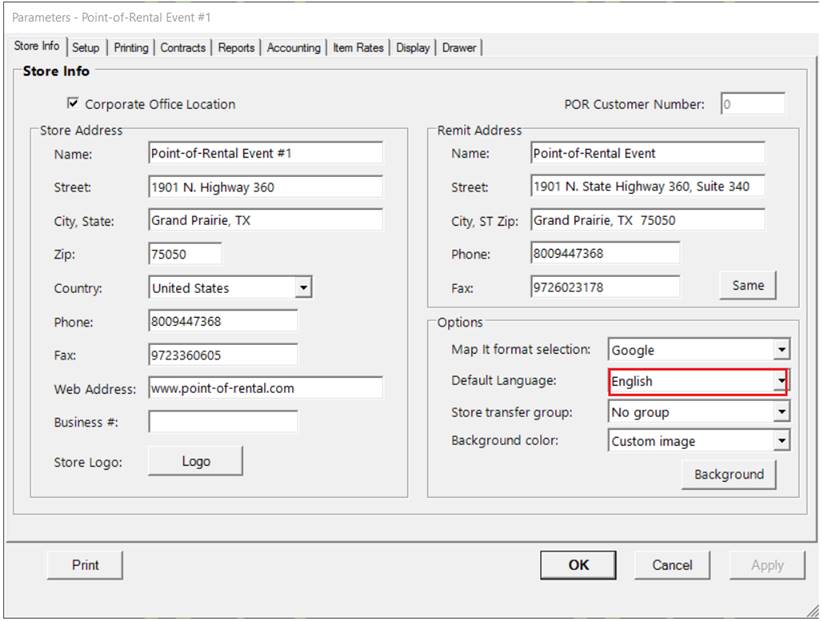Image resolution: width=822 pixels, height=621 pixels.
Task: Click the Remit Address Phone field
Action: [x=605, y=254]
